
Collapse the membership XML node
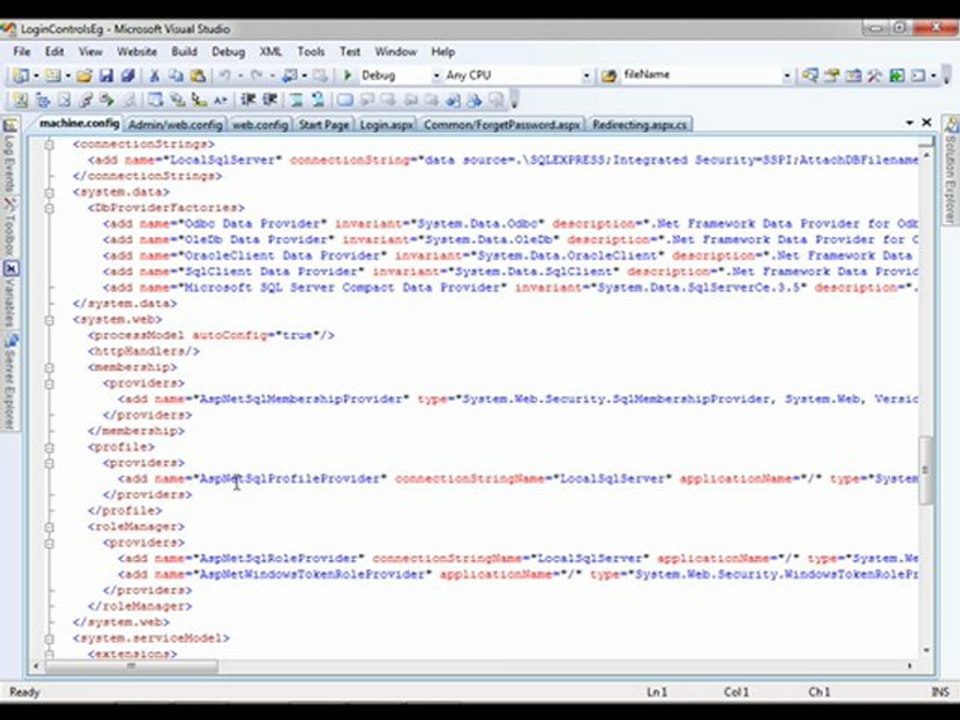click(49, 367)
